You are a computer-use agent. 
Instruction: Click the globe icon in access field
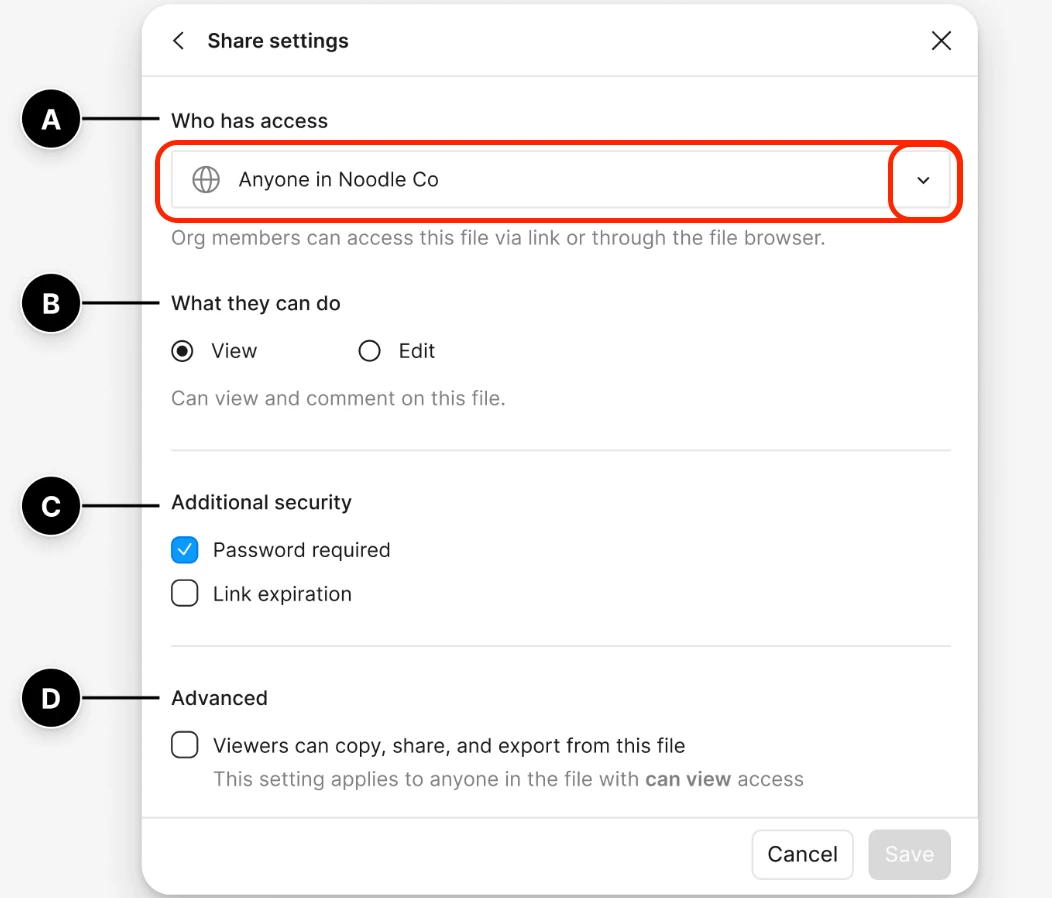(x=206, y=180)
